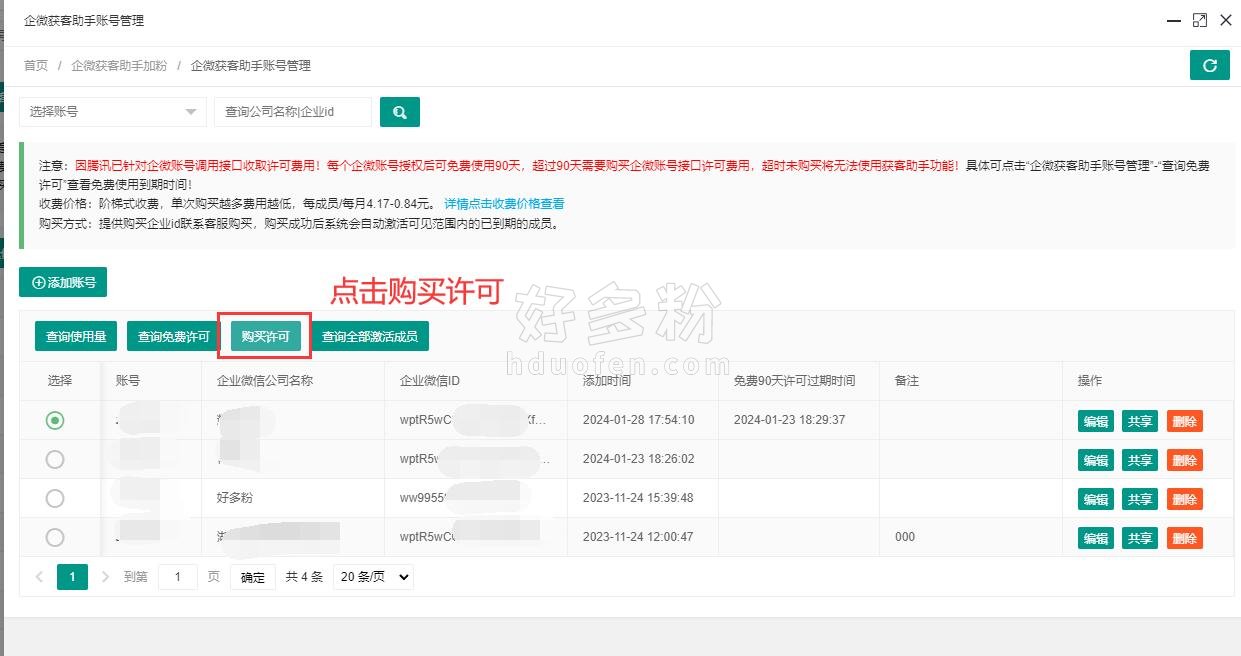Click the 共 4 条 total count text

(304, 577)
